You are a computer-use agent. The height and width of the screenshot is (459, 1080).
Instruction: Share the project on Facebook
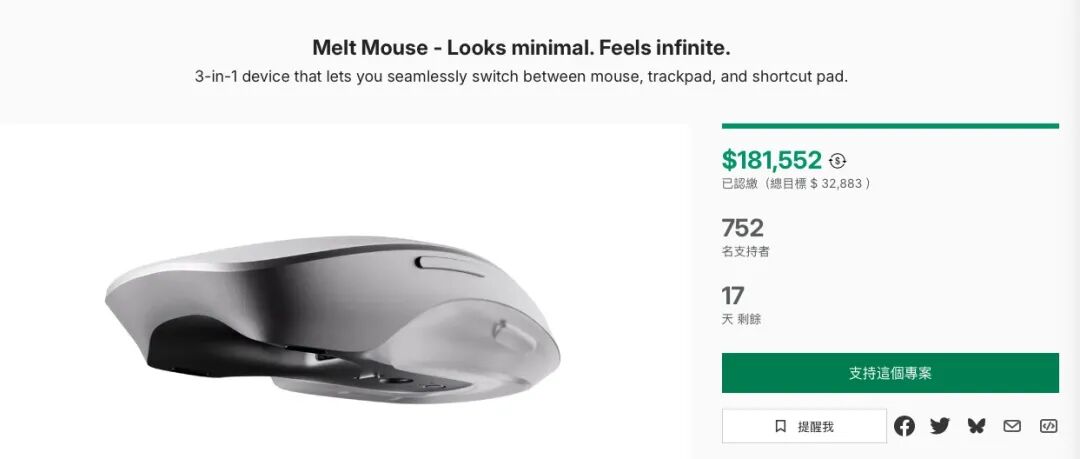click(904, 426)
